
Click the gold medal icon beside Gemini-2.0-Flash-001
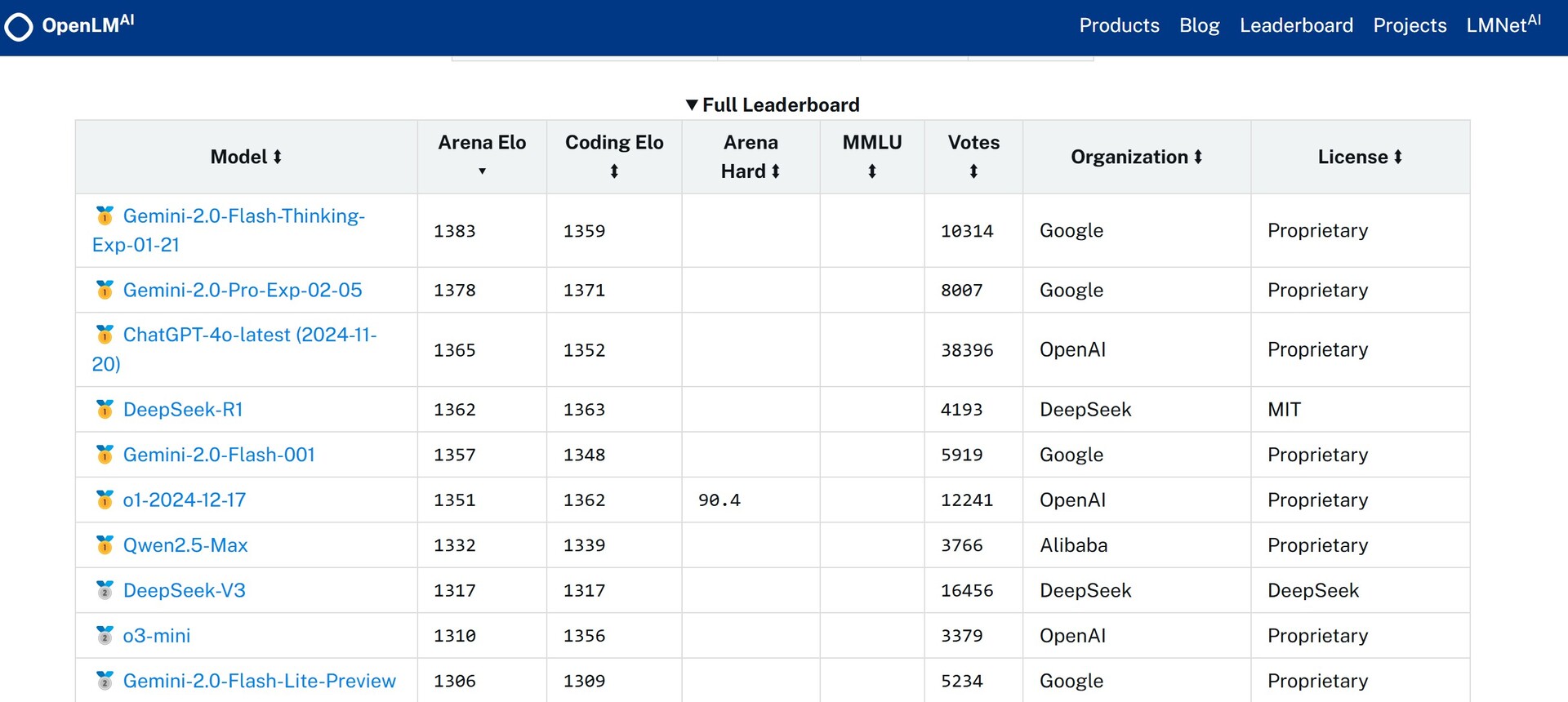[x=105, y=455]
